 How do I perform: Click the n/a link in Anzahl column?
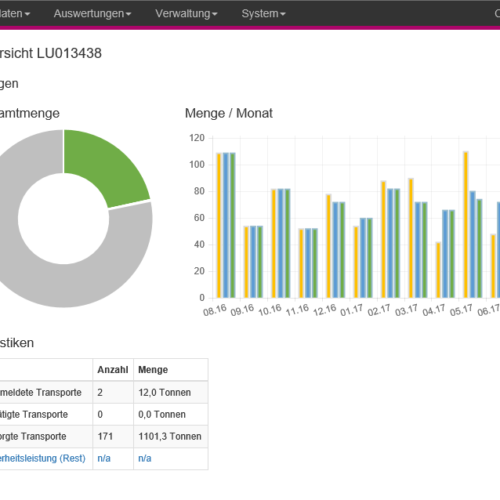pos(104,458)
